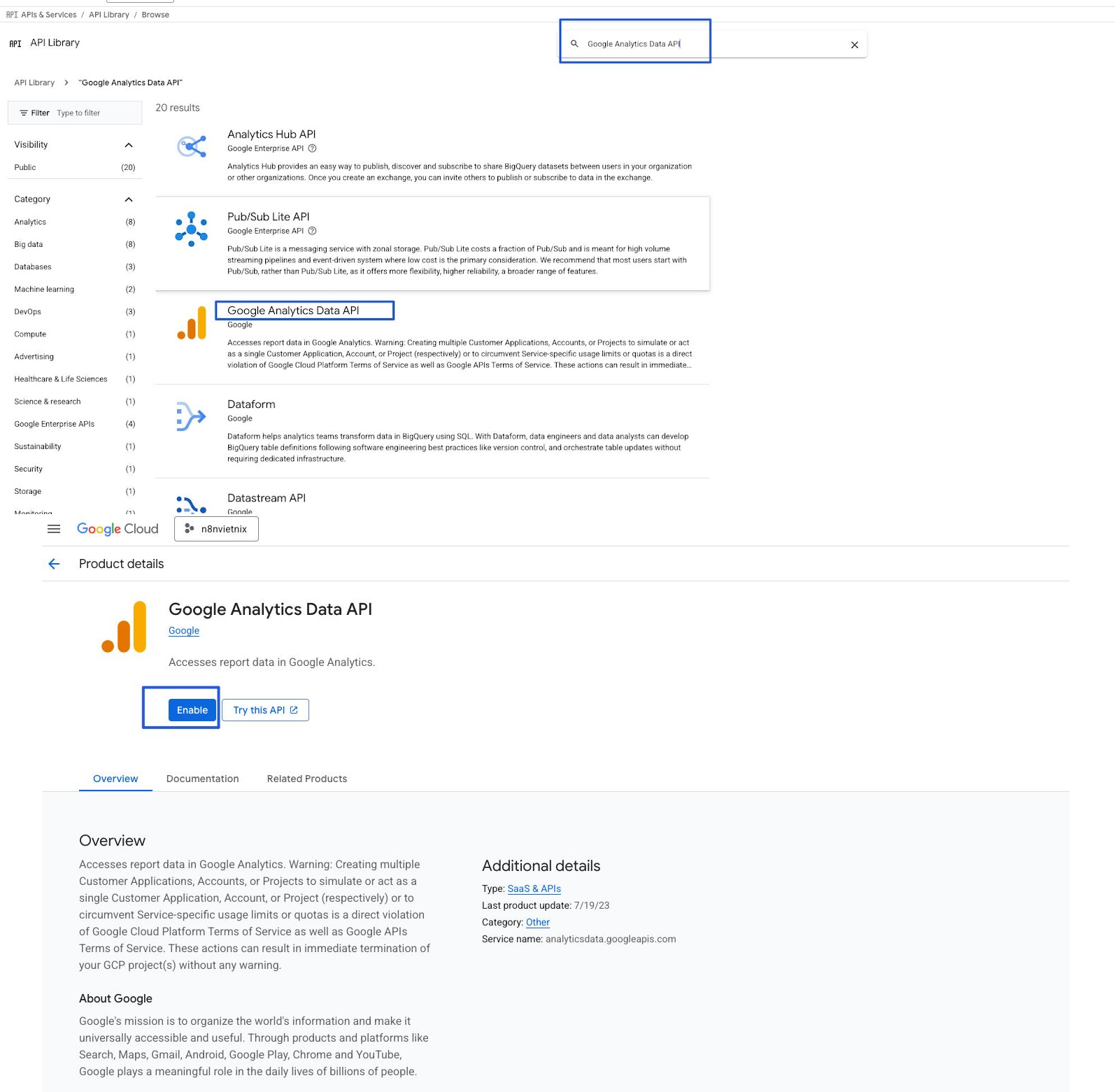Open the Google publisher link
Image resolution: width=1115 pixels, height=1092 pixels.
[x=184, y=630]
